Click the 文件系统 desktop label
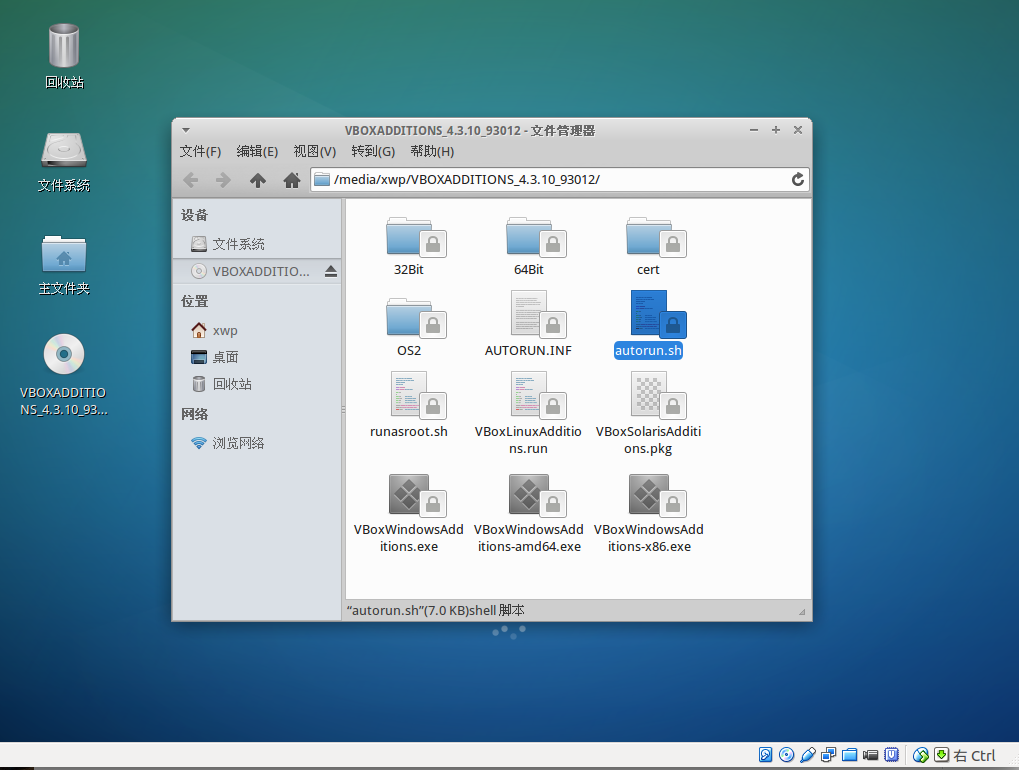 pyautogui.click(x=64, y=185)
